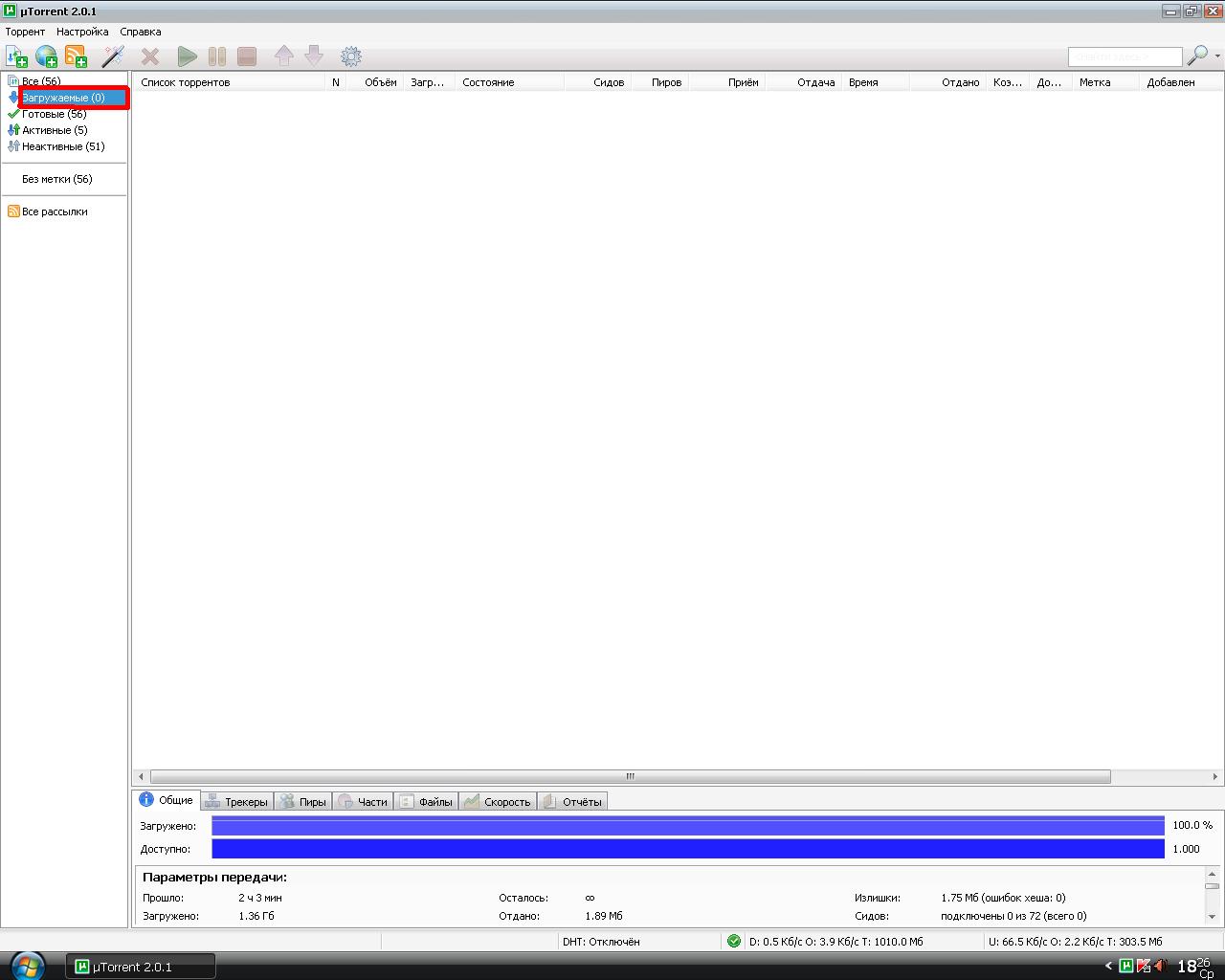
Task: Click the Move Up Queue arrow icon
Action: tap(284, 56)
